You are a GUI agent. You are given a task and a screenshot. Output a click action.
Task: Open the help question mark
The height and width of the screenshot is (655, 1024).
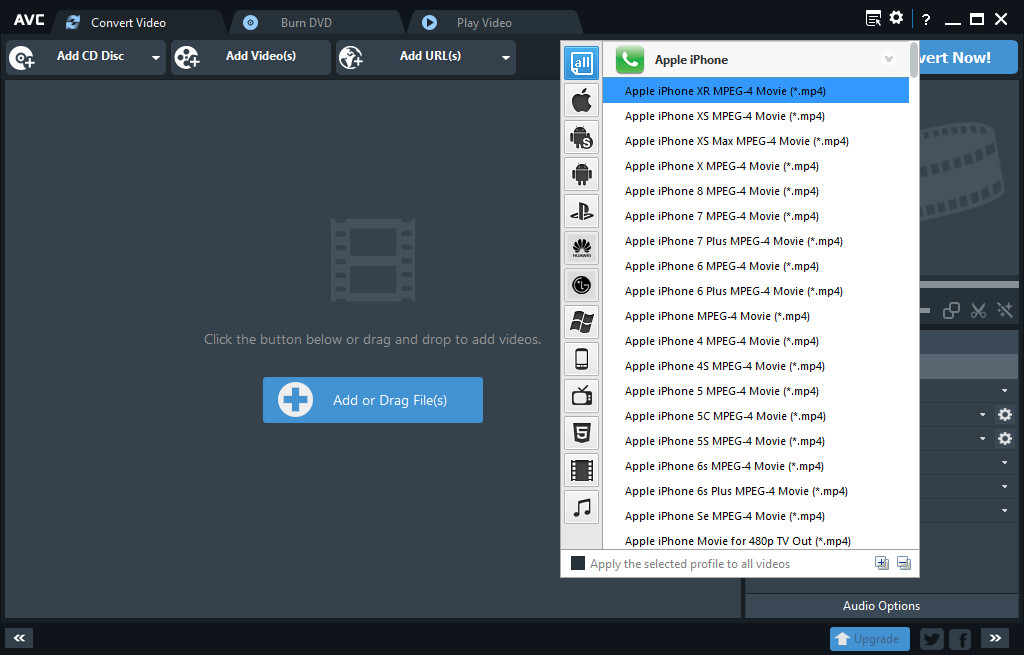coord(925,20)
